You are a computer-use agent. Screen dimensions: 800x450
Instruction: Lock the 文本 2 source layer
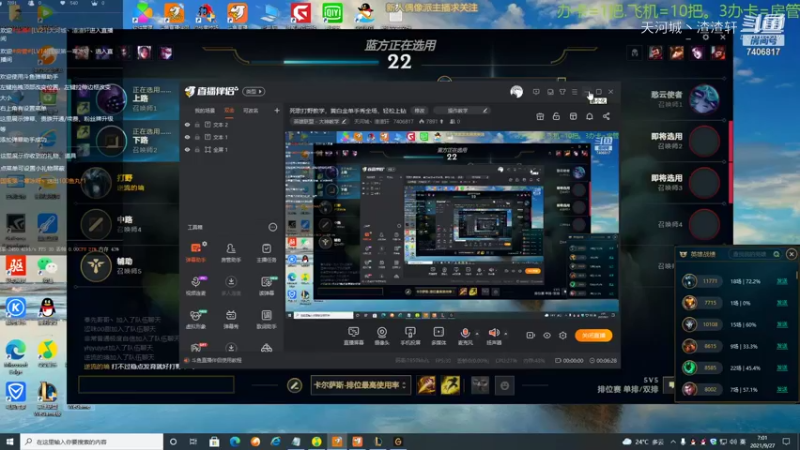(197, 124)
